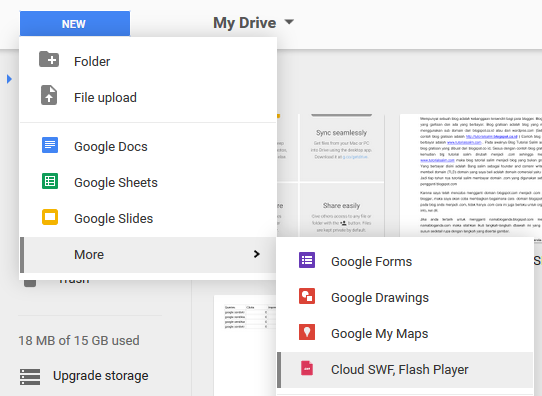This screenshot has height=396, width=542.
Task: Select Google Drawings in the submenu
Action: [x=405, y=298]
